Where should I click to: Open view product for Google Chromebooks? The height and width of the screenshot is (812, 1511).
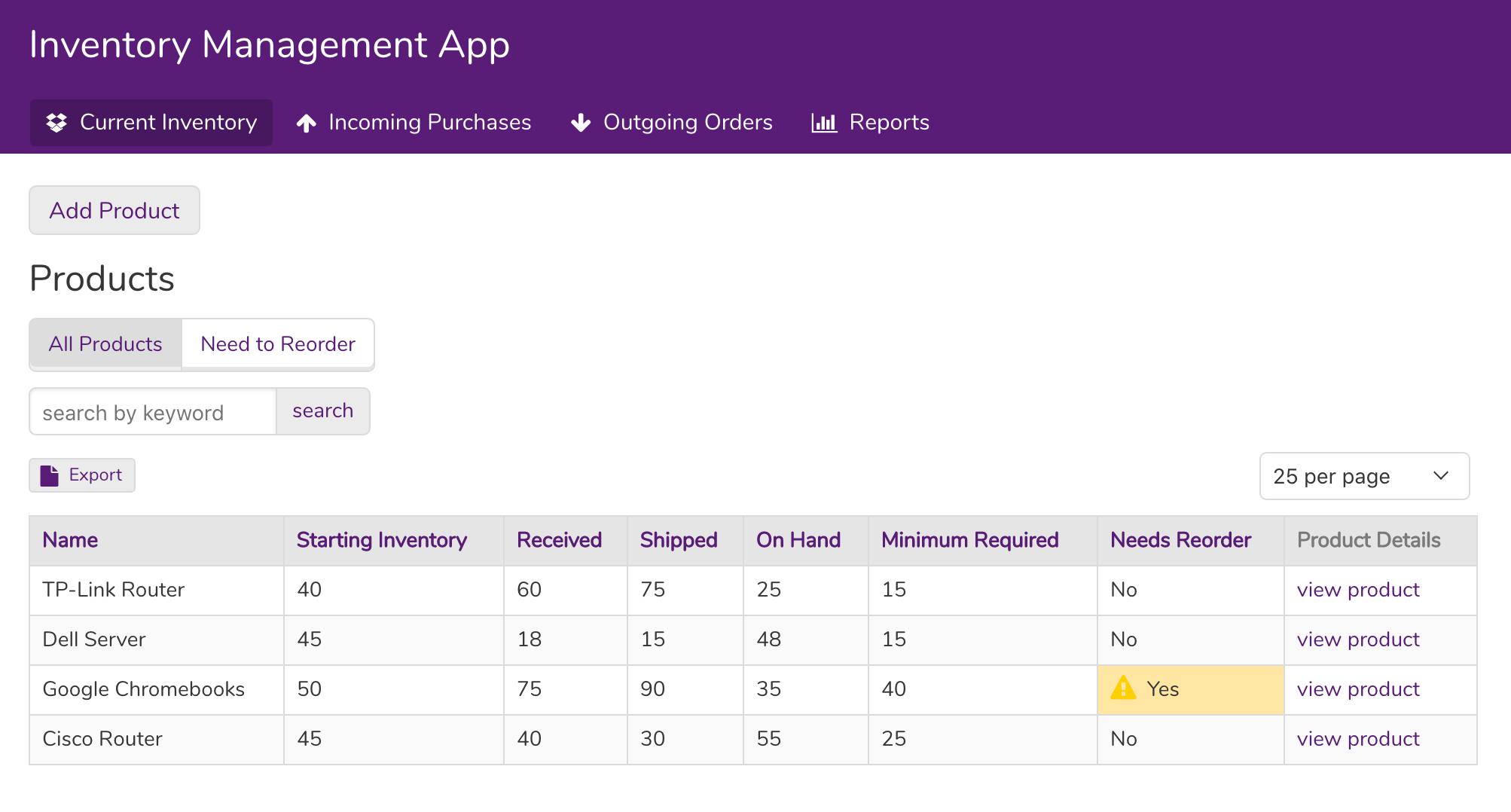point(1358,689)
